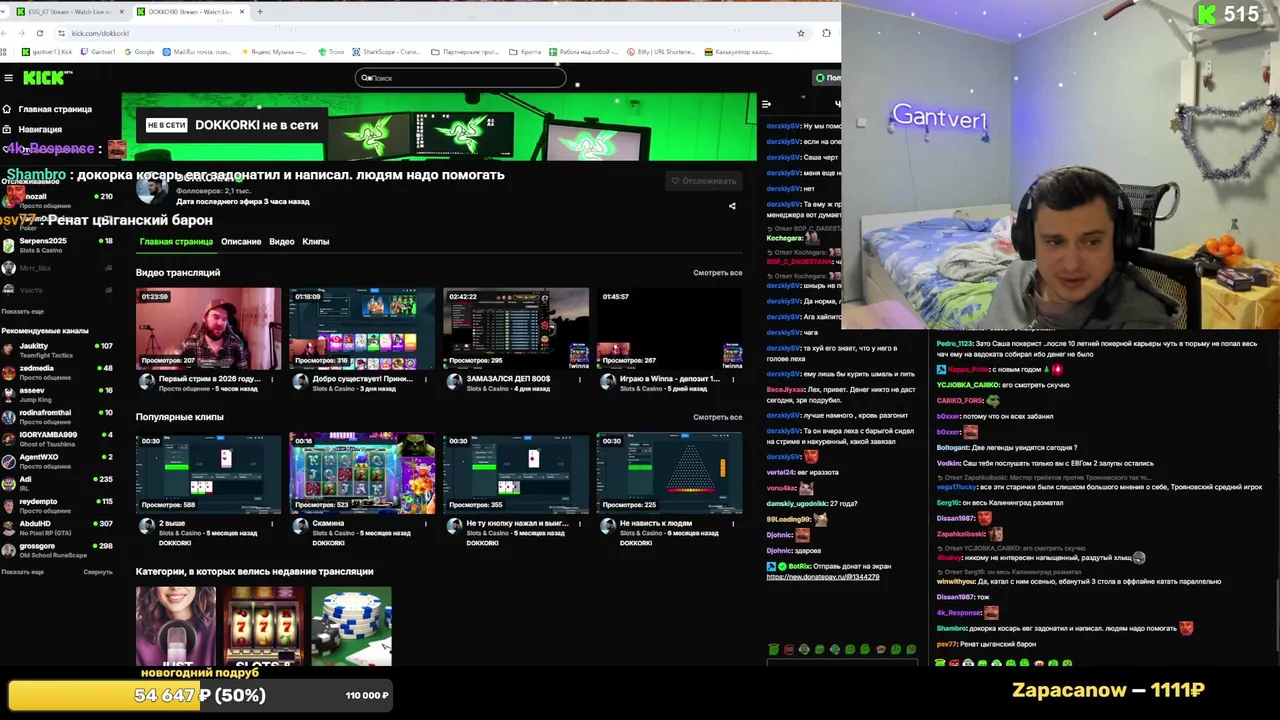1280x720 pixels.
Task: Open the Gantver1 Kick bookmark
Action: coord(47,52)
